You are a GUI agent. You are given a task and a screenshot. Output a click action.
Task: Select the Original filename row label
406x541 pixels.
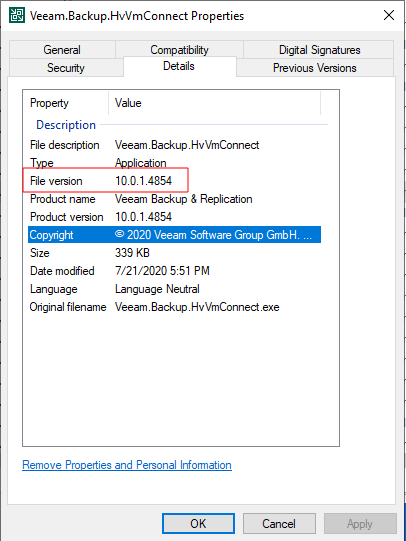[x=68, y=307]
